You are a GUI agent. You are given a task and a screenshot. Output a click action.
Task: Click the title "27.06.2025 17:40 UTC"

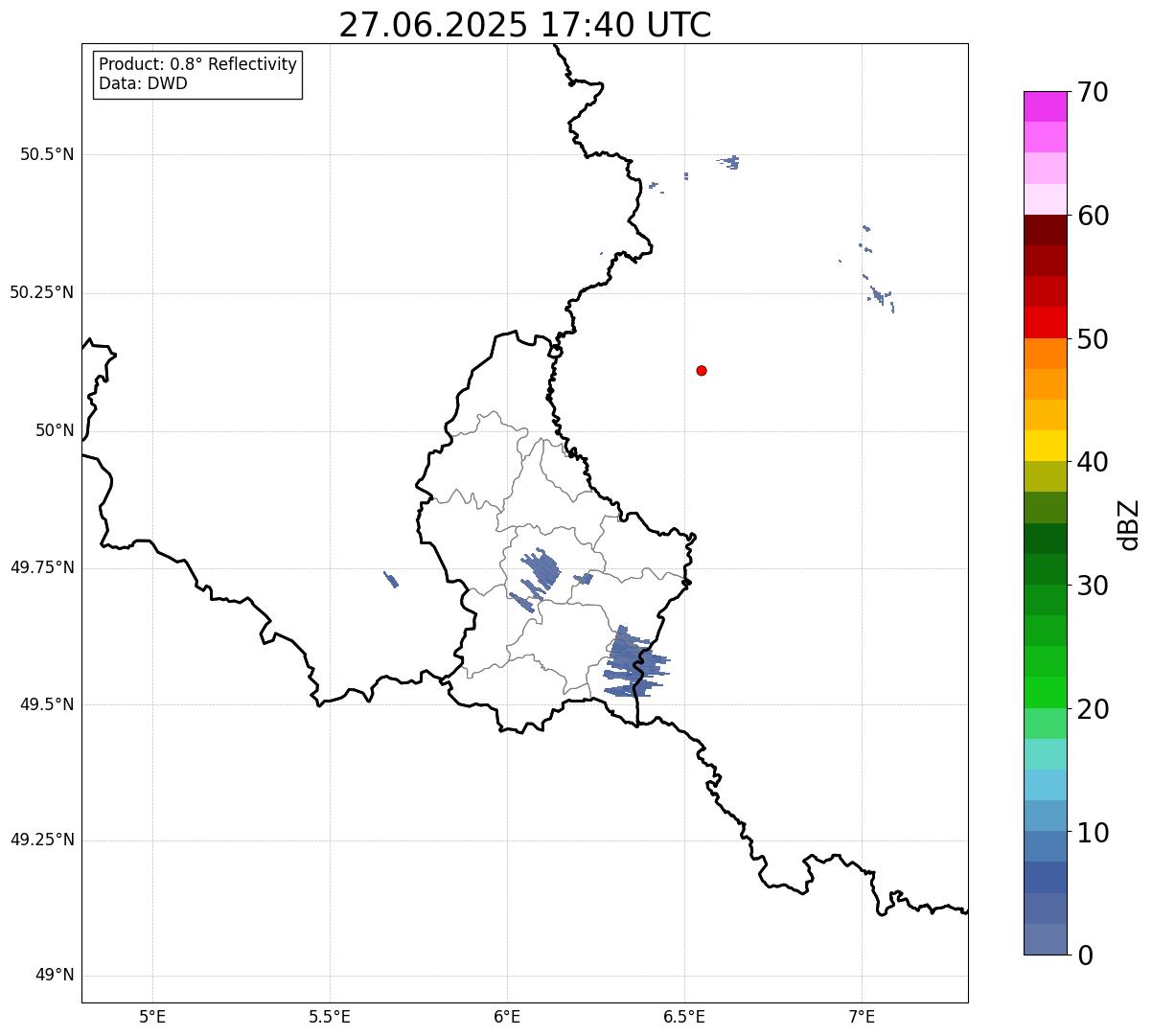pyautogui.click(x=525, y=25)
